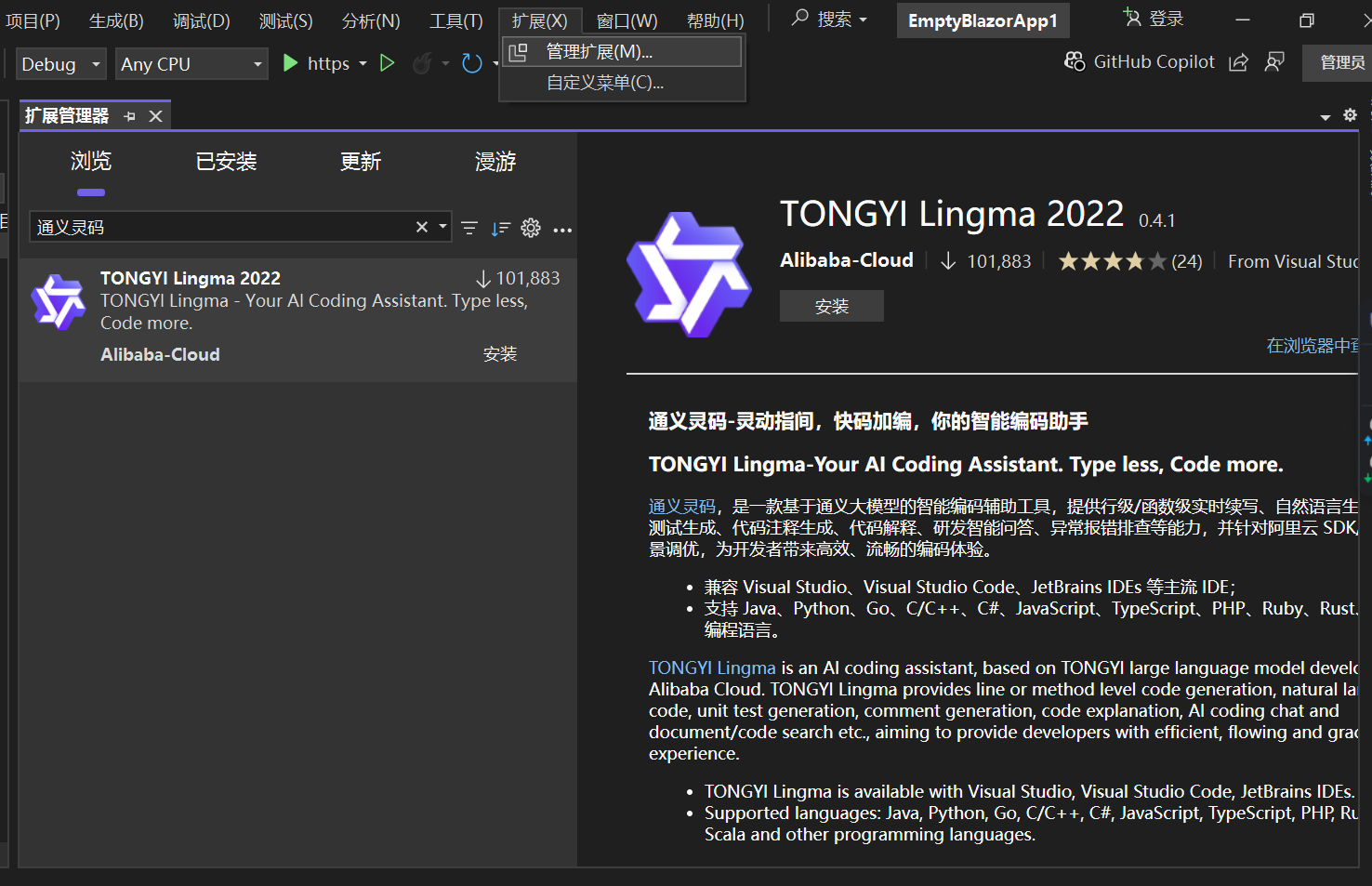Expand search history dropdown arrow
Screen dimensions: 1372x886
442,227
